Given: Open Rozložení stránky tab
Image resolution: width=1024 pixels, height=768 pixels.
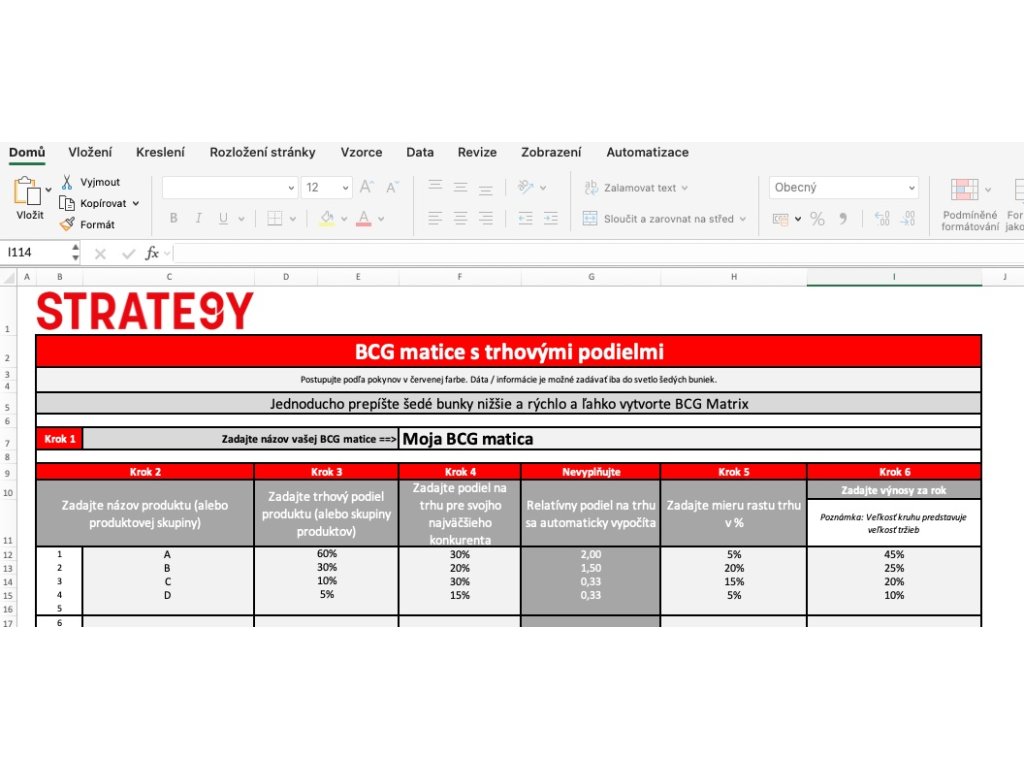Looking at the screenshot, I should 263,152.
